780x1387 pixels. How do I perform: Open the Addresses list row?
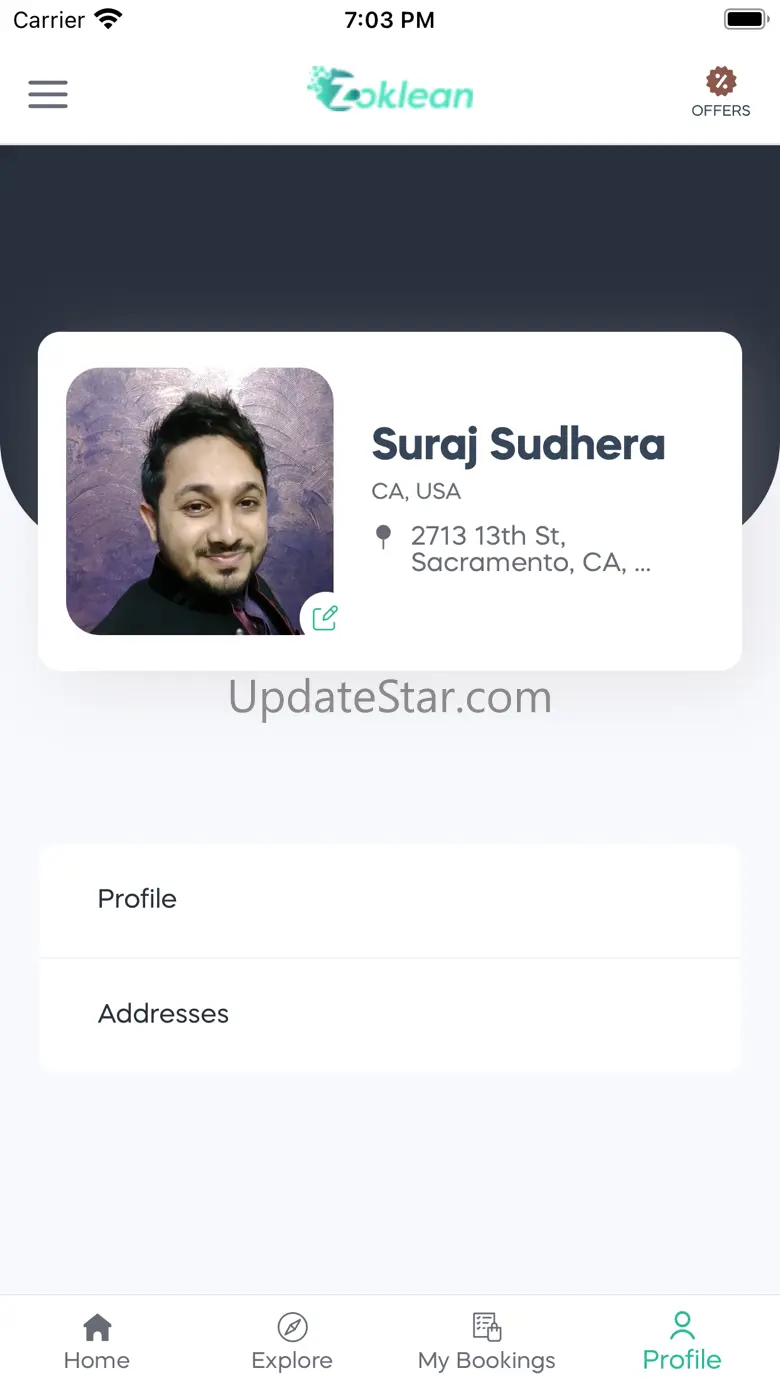[390, 1015]
